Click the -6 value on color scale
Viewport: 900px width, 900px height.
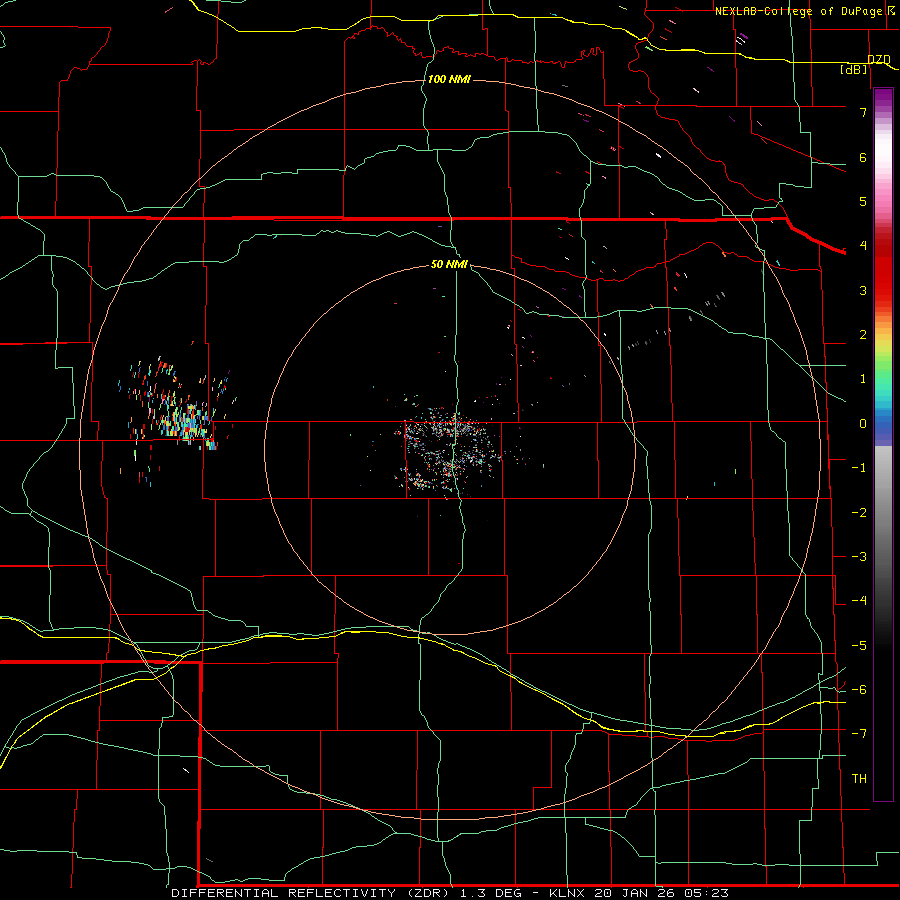tap(859, 690)
